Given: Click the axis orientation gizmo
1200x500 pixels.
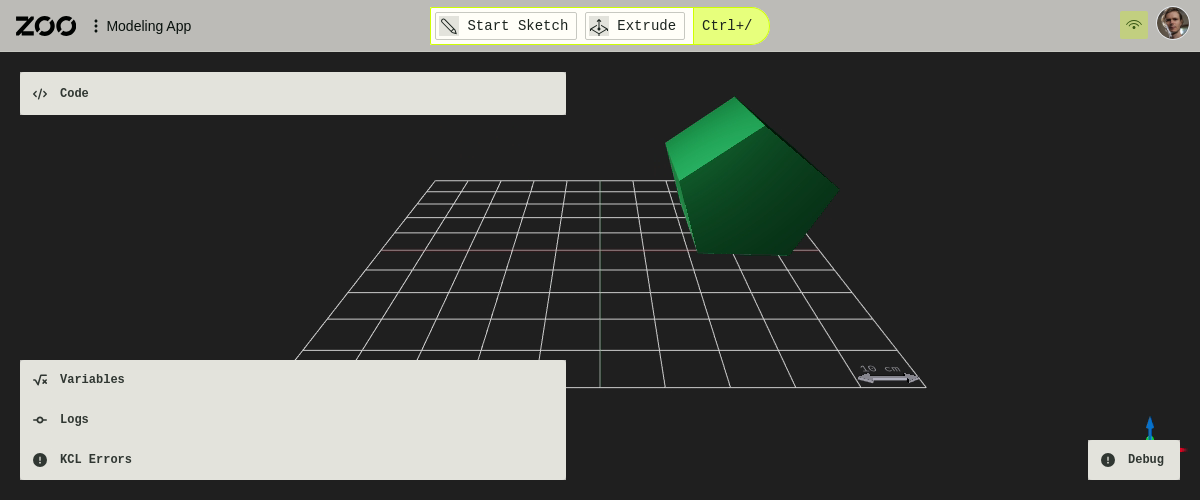Looking at the screenshot, I should pos(1152,430).
